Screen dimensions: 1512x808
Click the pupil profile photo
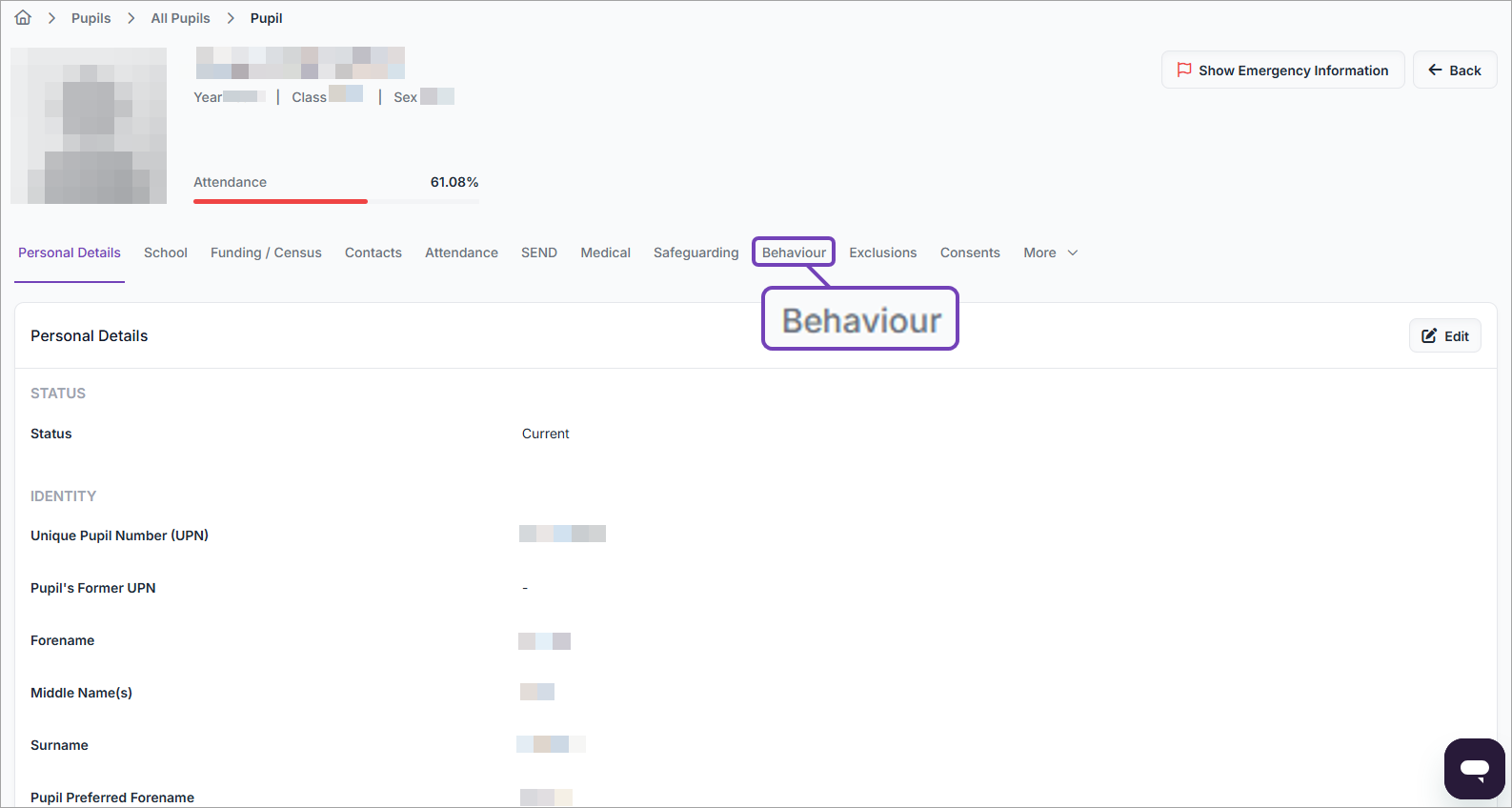[89, 126]
